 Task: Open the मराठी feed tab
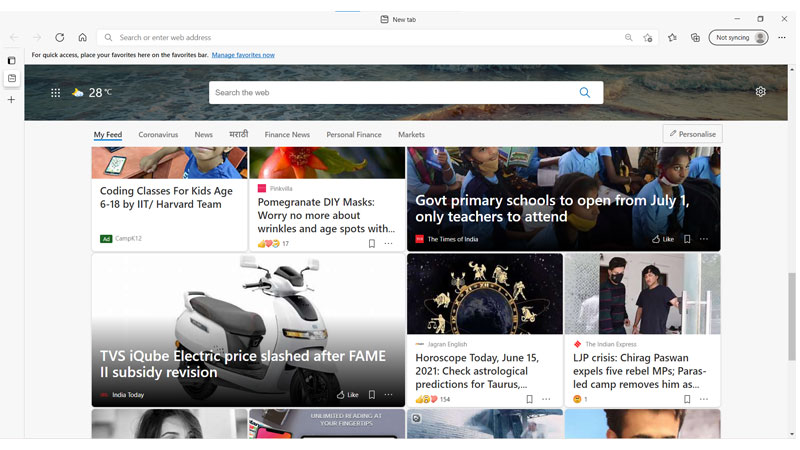point(238,134)
